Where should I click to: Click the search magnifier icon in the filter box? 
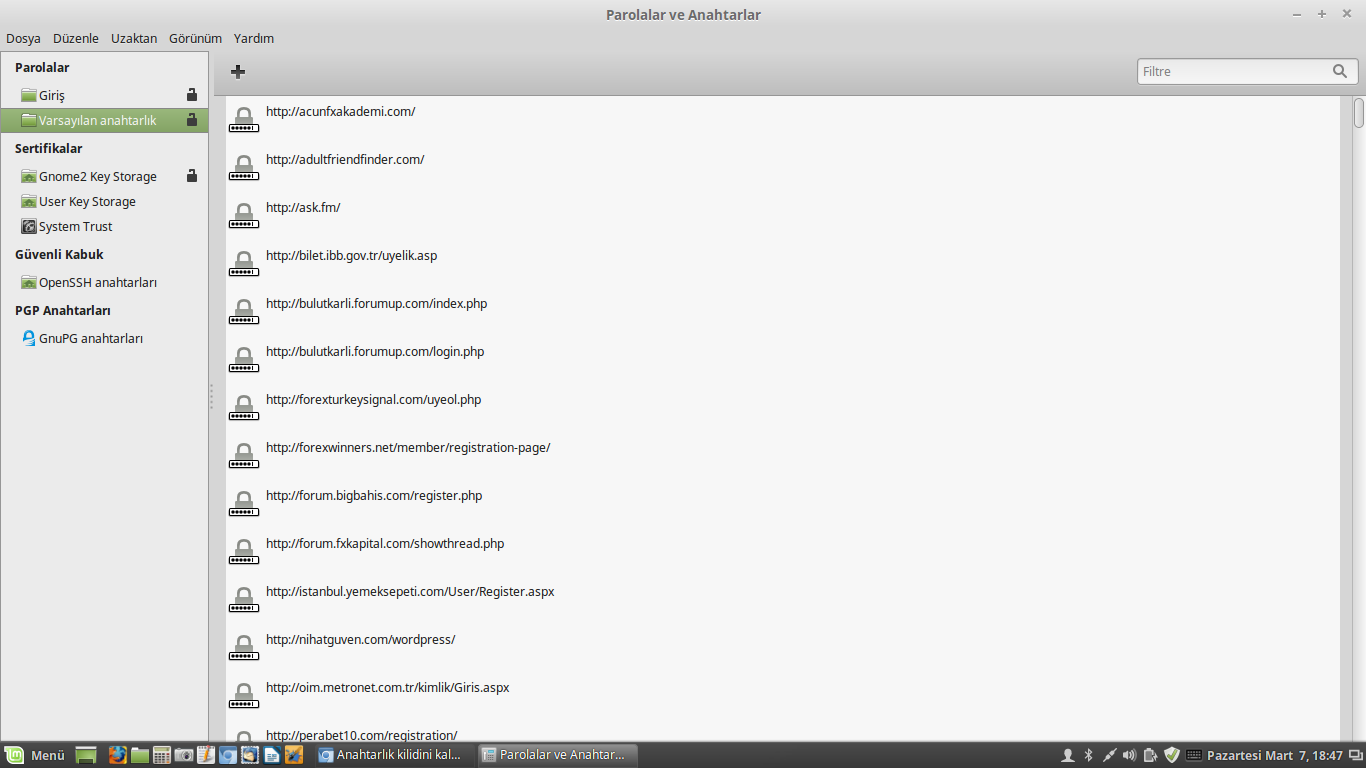(1340, 71)
